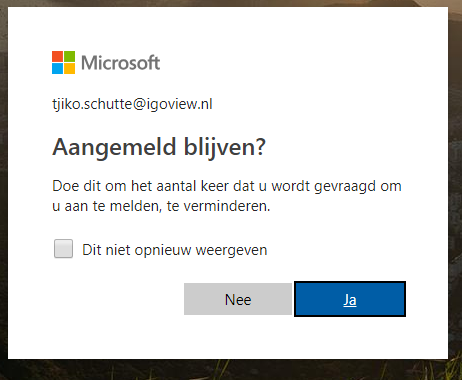462x380 pixels.
Task: Confirm staying signed in with Ja
Action: tap(350, 299)
